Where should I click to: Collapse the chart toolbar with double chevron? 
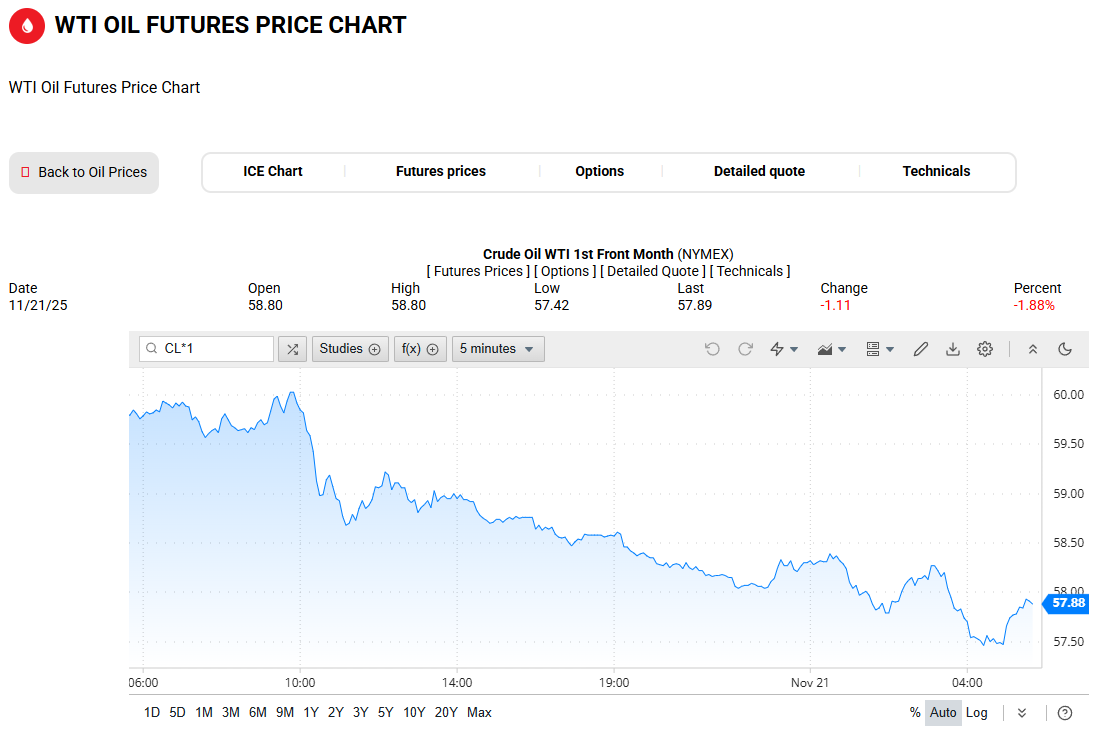click(x=1033, y=349)
